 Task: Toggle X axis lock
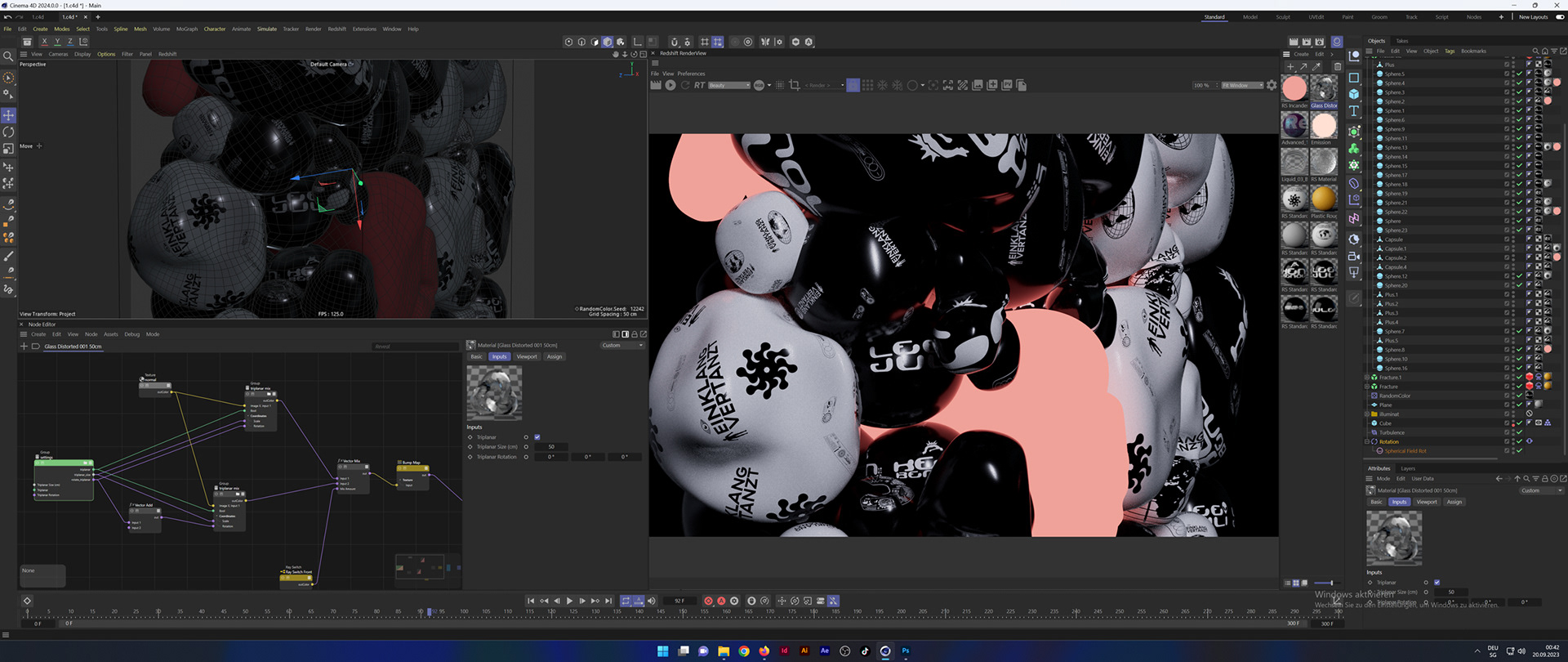tap(44, 42)
